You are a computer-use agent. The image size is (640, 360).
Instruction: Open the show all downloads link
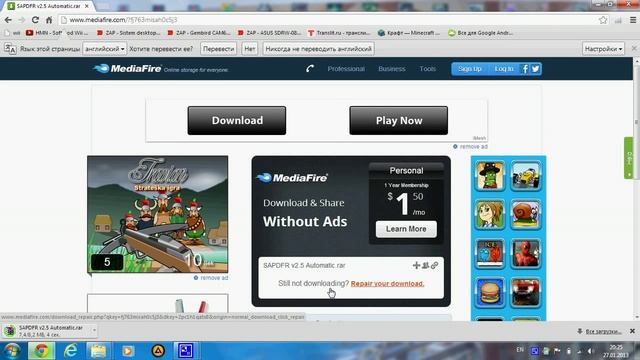click(603, 331)
